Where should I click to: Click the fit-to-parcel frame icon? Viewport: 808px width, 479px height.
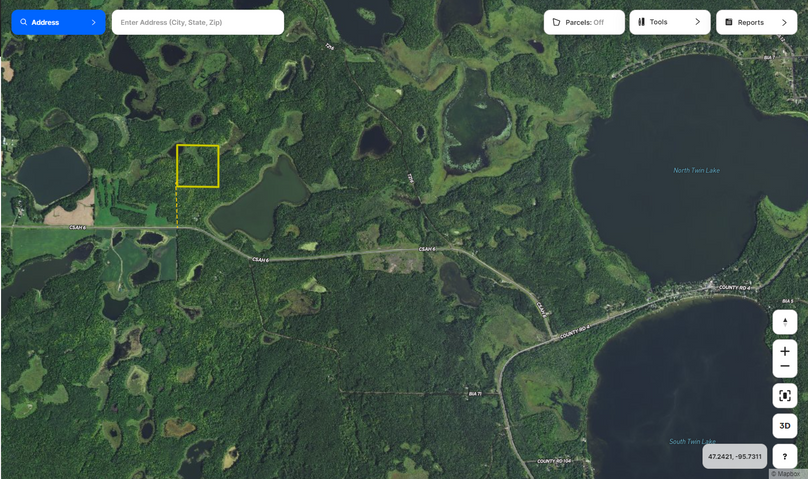785,396
